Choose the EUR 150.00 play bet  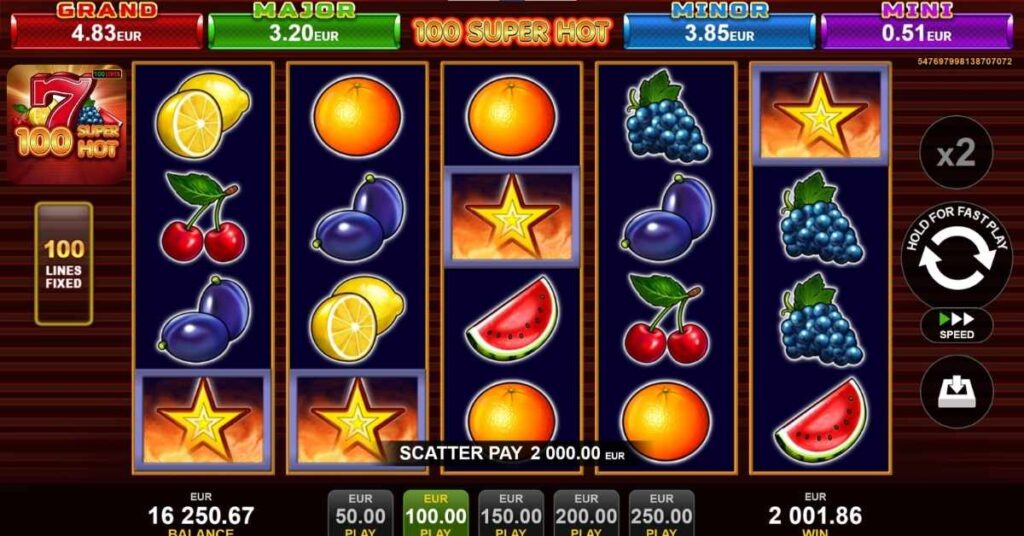click(x=511, y=513)
